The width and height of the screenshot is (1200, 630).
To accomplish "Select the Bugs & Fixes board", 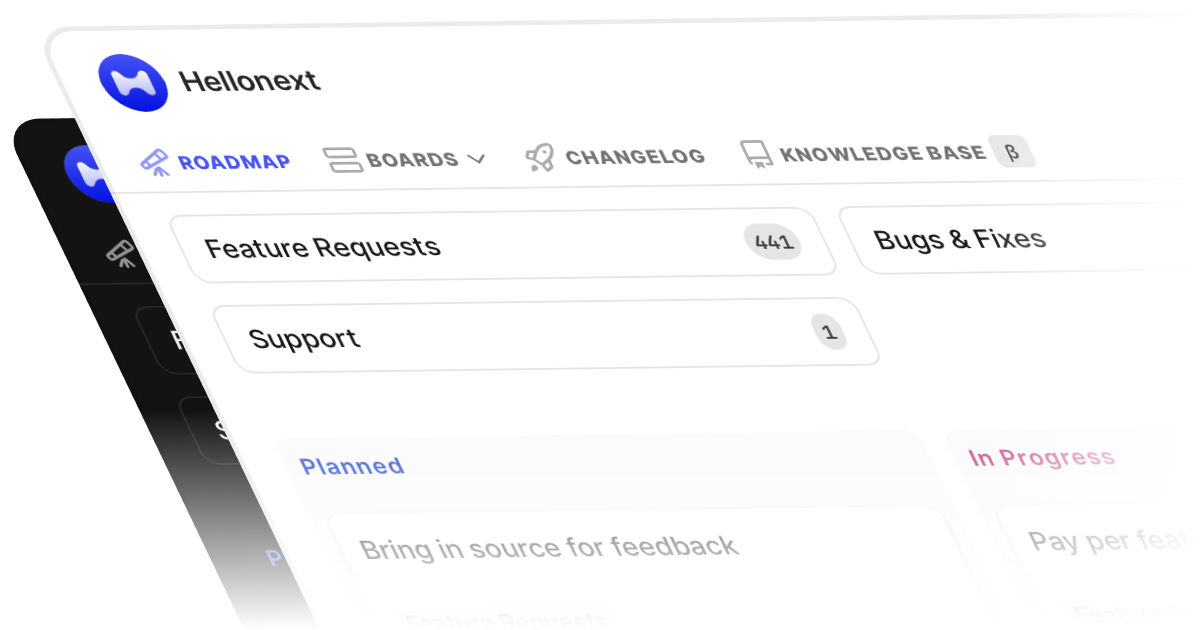I will 959,239.
